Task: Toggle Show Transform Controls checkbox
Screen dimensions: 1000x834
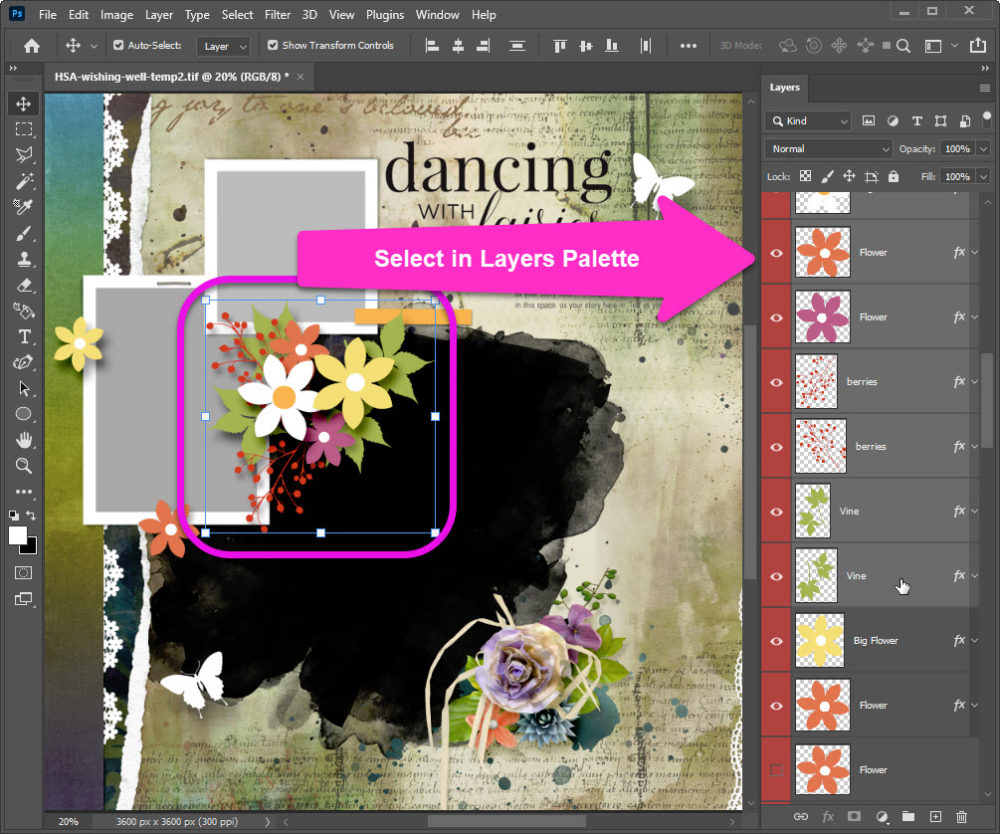Action: [x=273, y=46]
